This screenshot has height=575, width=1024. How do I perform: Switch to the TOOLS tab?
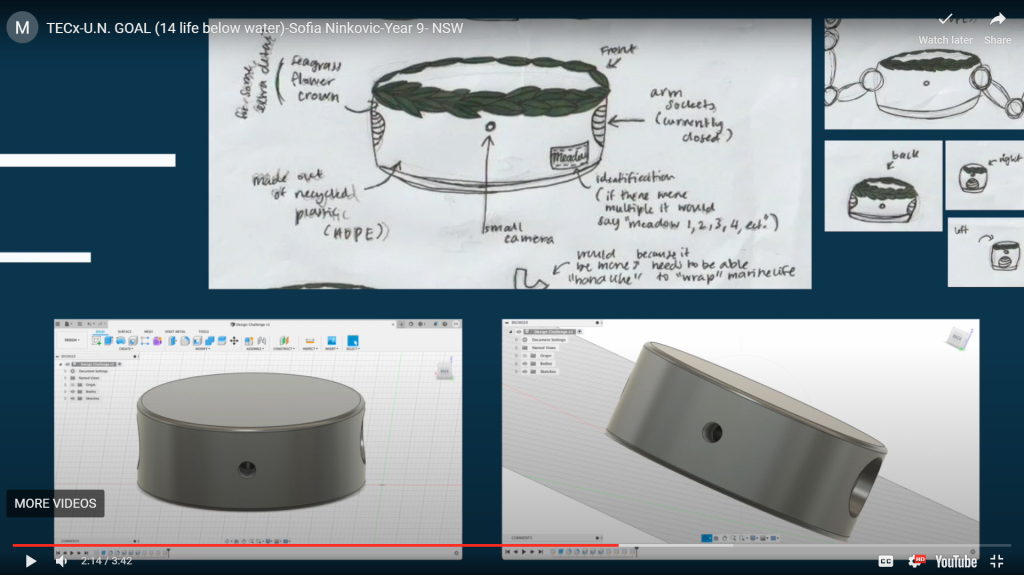(x=204, y=331)
